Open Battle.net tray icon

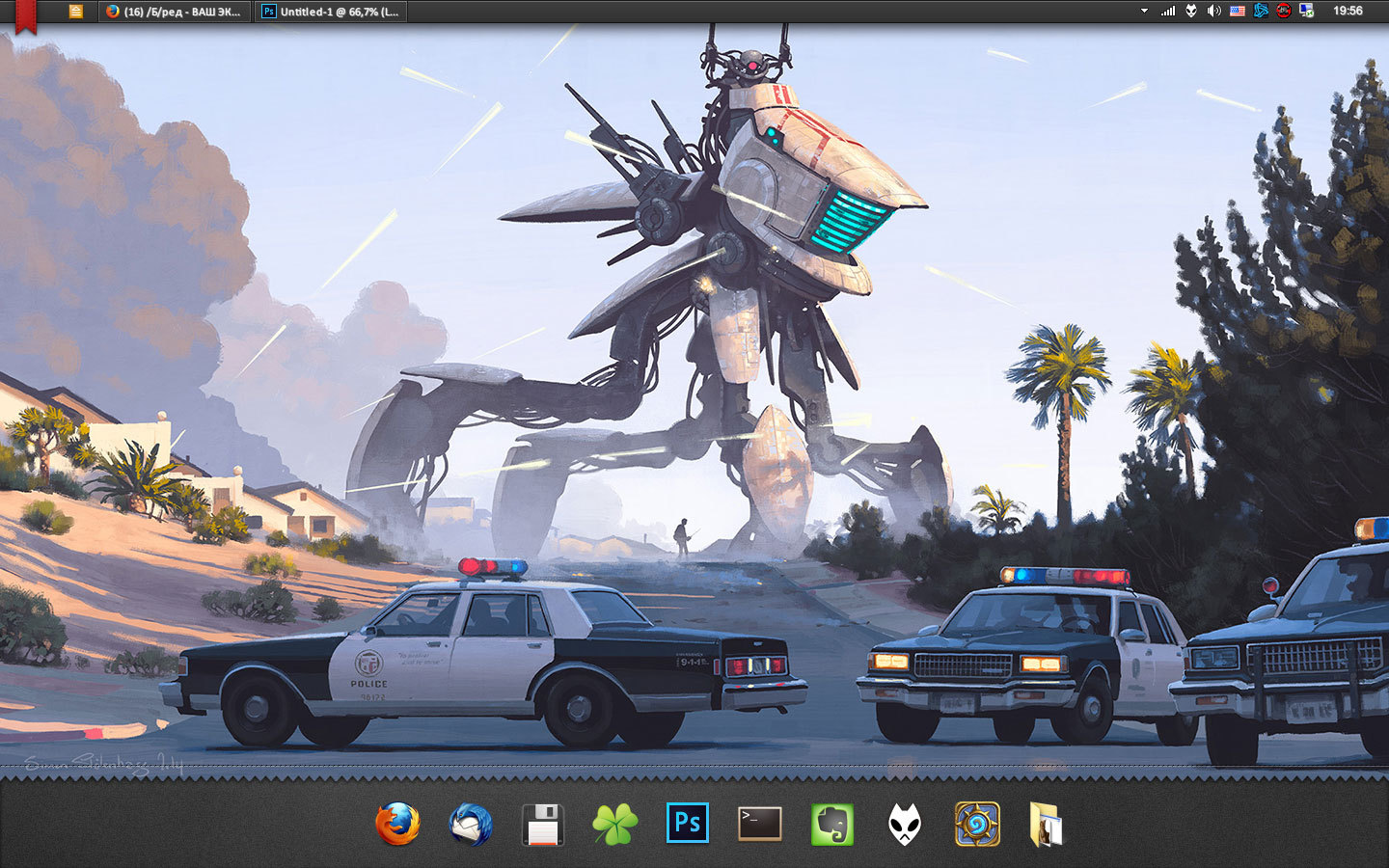pos(1260,12)
